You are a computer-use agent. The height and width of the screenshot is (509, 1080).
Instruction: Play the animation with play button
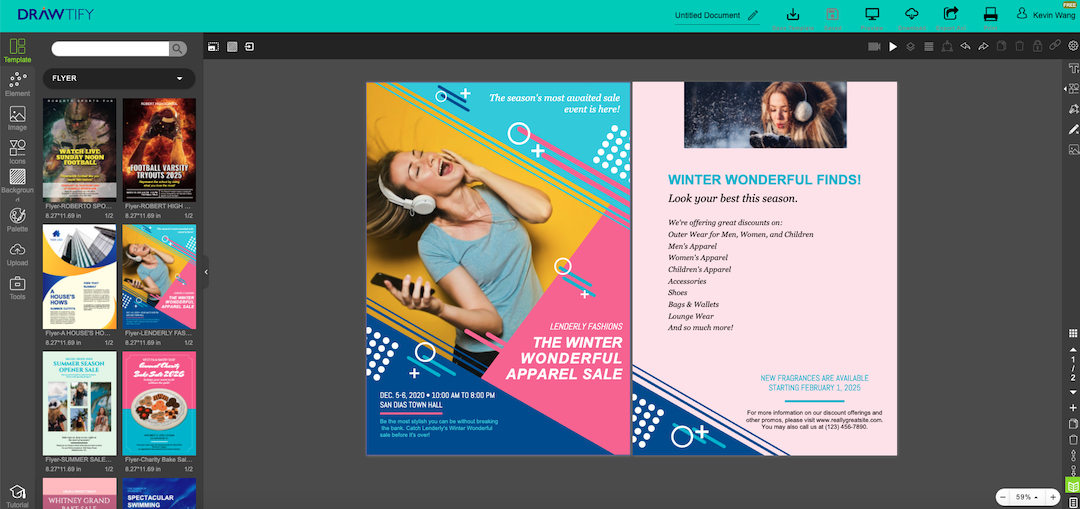893,47
